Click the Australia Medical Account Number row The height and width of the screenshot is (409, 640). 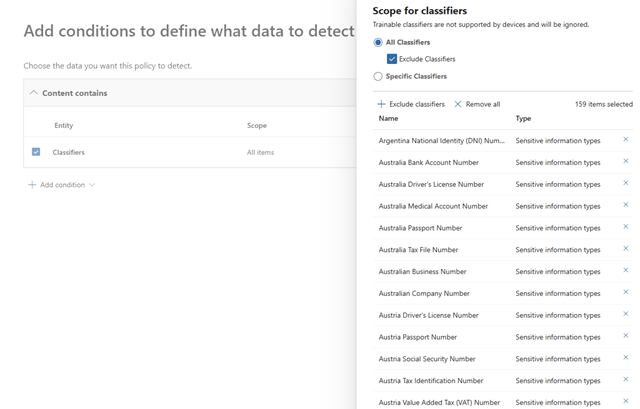tap(433, 206)
